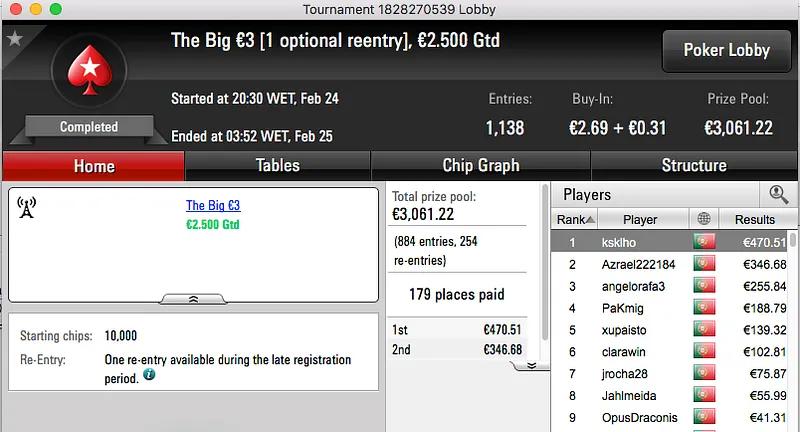Screen dimensions: 800x432
Task: Collapse the tournament info panel
Action: [193, 298]
